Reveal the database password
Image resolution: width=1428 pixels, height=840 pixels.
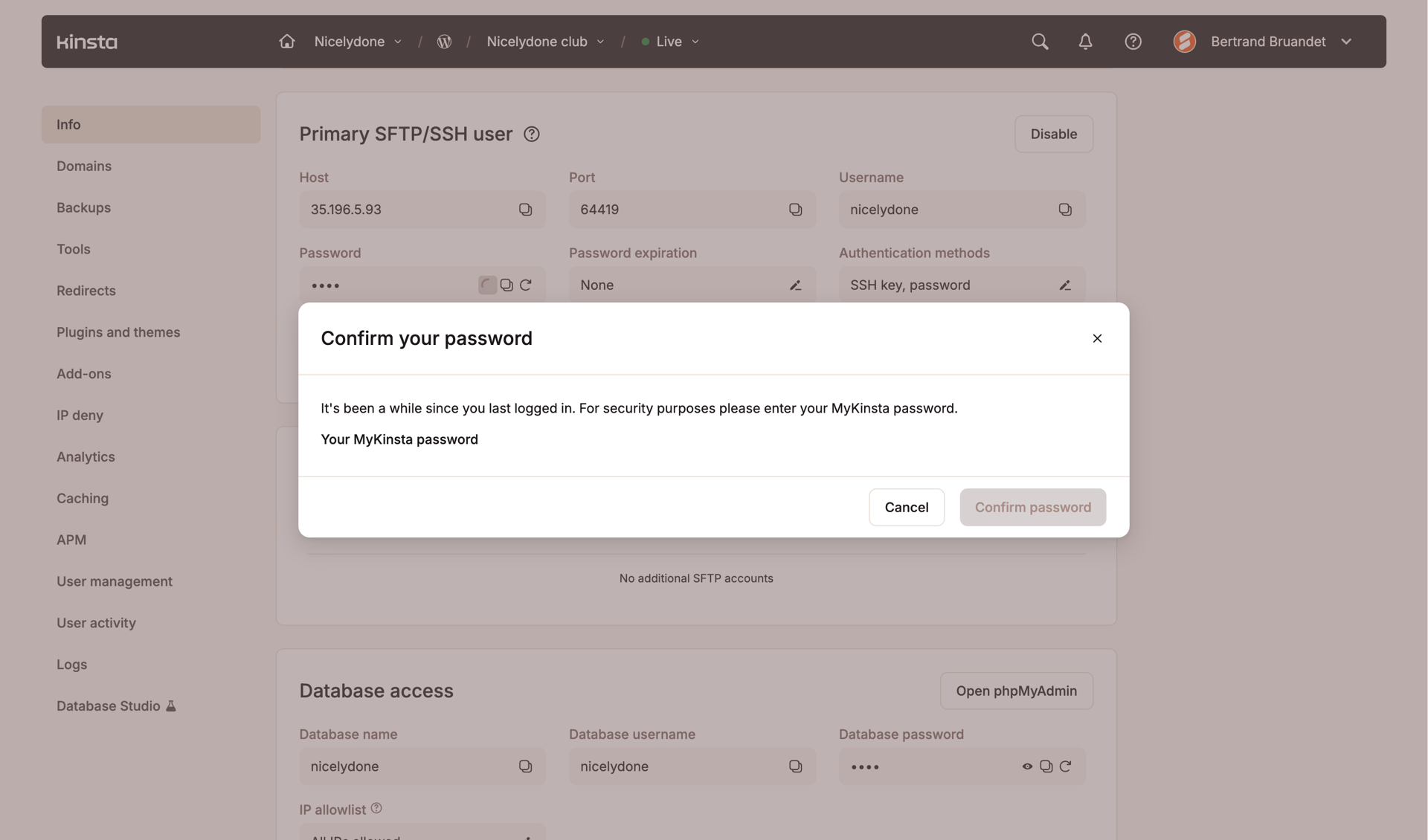(x=1027, y=766)
